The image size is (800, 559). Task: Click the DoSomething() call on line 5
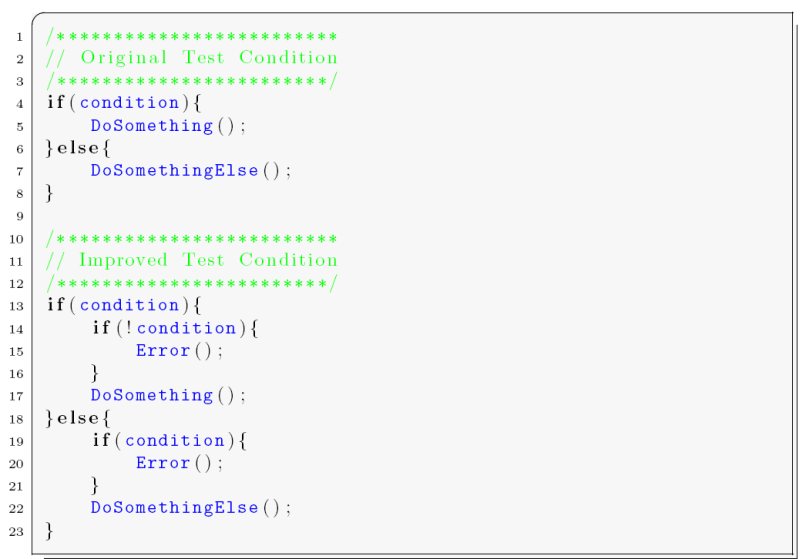click(168, 125)
